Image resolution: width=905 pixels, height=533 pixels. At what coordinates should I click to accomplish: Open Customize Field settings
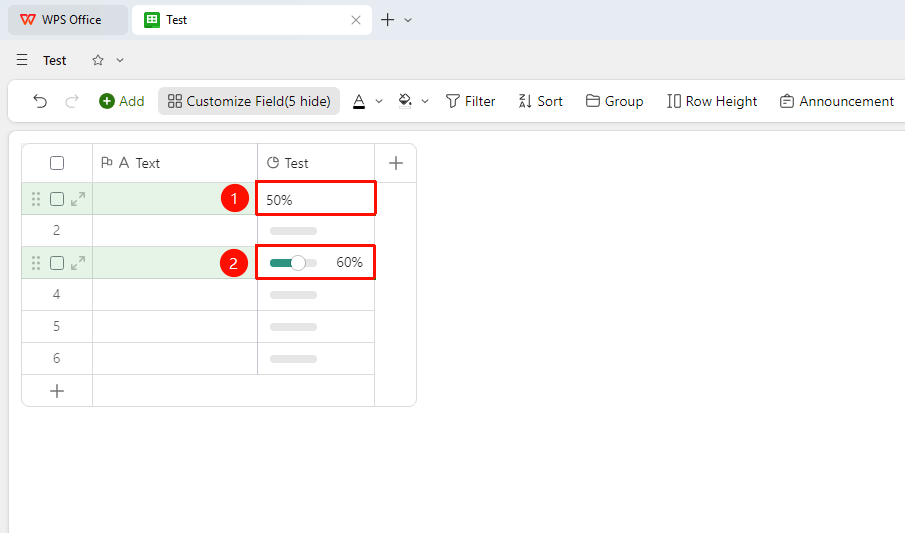pyautogui.click(x=249, y=101)
